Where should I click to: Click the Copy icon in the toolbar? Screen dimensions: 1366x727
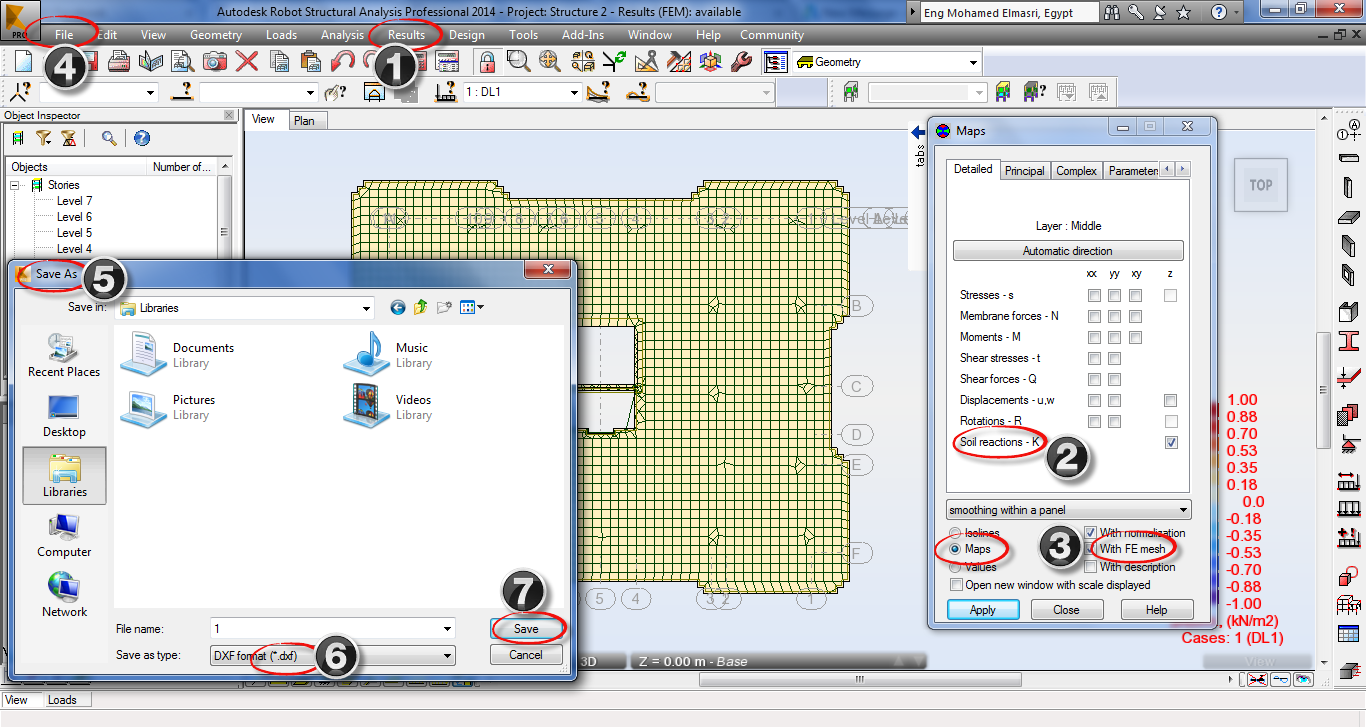279,62
